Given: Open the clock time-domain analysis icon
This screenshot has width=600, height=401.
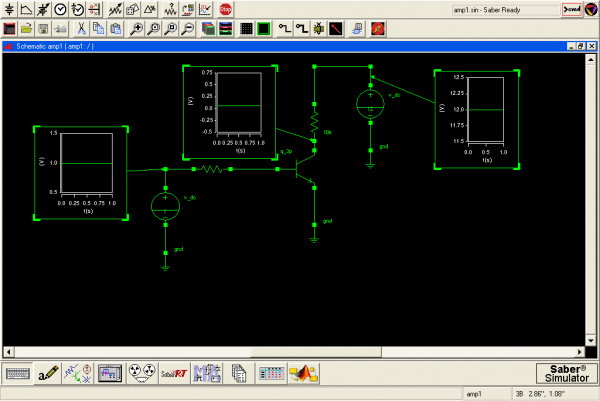Looking at the screenshot, I should pyautogui.click(x=60, y=9).
